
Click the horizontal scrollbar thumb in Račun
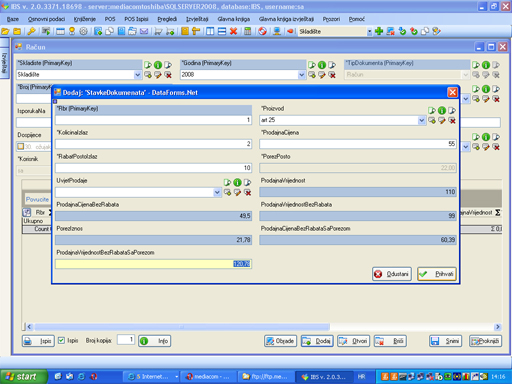[182, 327]
